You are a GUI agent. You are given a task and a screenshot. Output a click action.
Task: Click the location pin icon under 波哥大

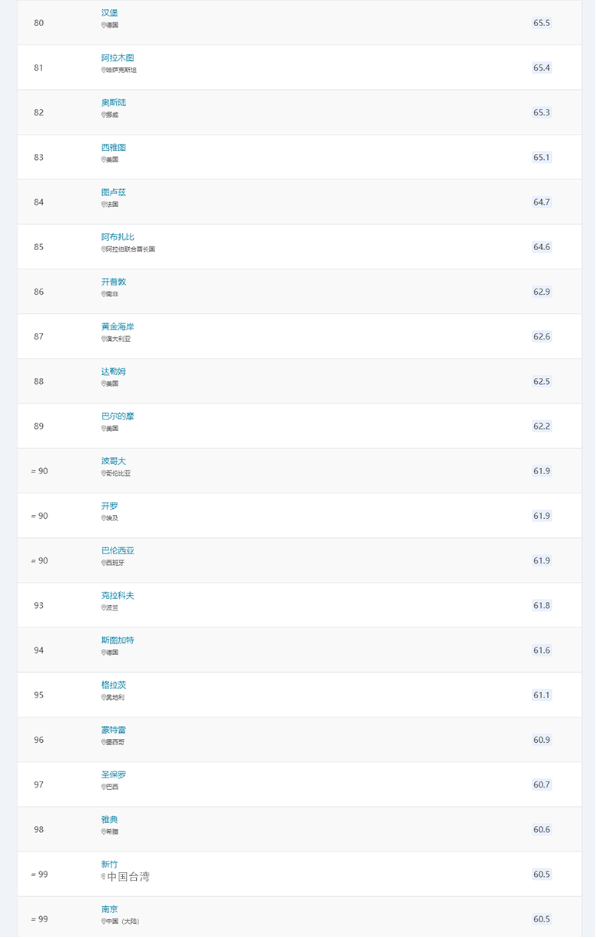click(103, 473)
